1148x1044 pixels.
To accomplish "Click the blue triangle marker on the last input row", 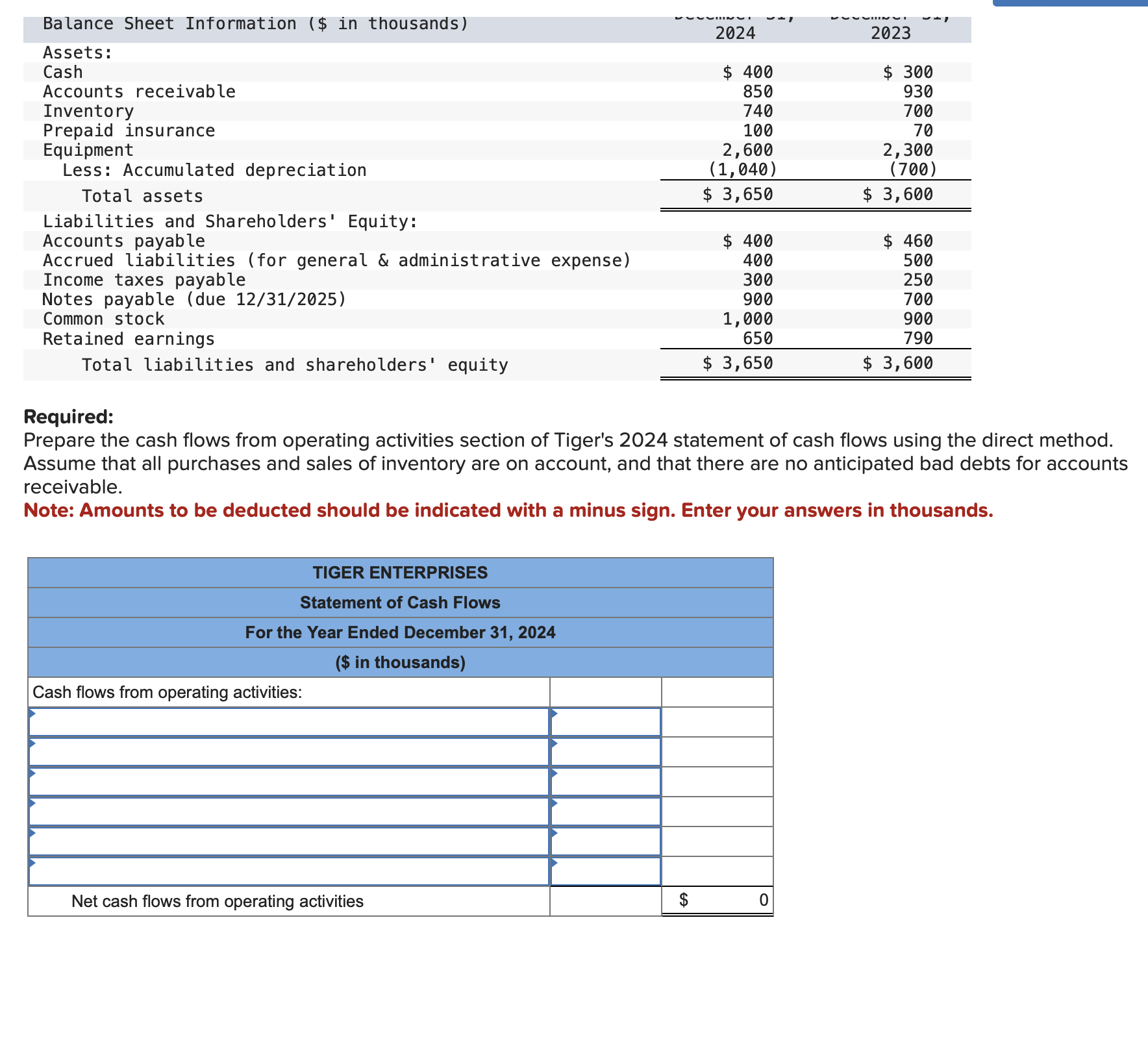I will (31, 864).
